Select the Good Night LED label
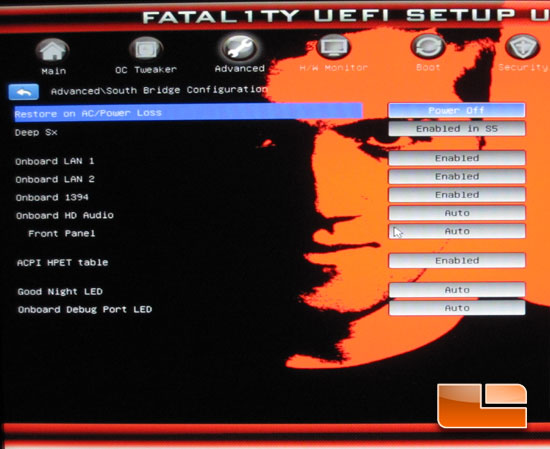Image resolution: width=550 pixels, height=449 pixels. [x=60, y=292]
